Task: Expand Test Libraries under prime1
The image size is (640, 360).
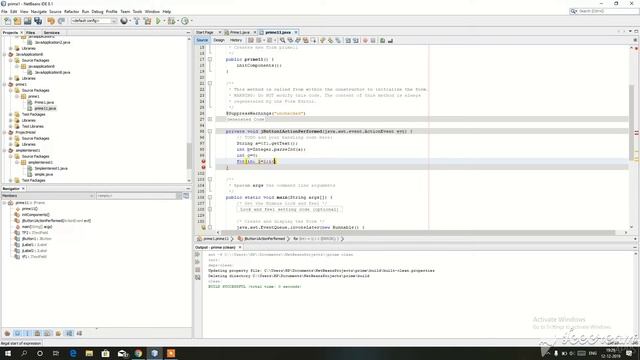Action: 11,126
